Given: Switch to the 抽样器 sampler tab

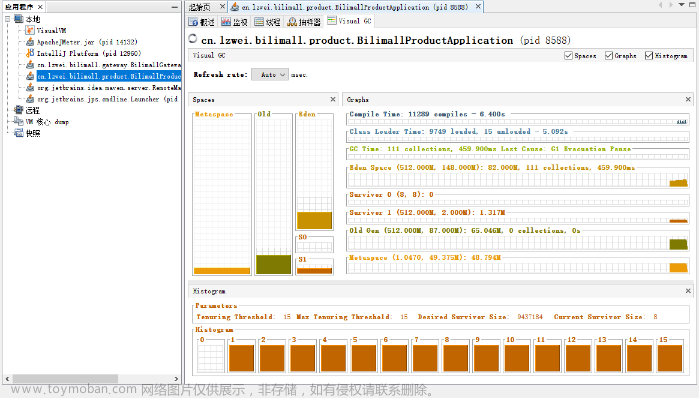Looking at the screenshot, I should click(304, 22).
